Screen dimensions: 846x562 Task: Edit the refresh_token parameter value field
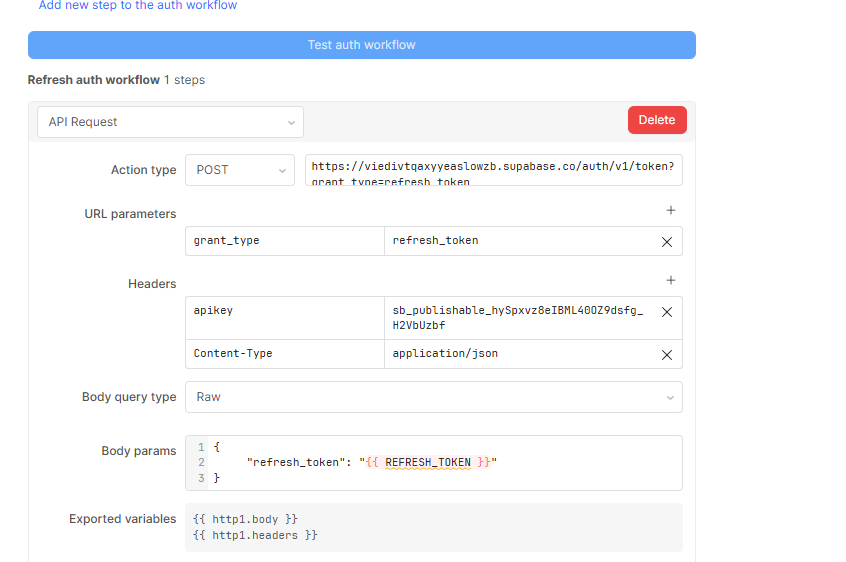[x=520, y=241]
